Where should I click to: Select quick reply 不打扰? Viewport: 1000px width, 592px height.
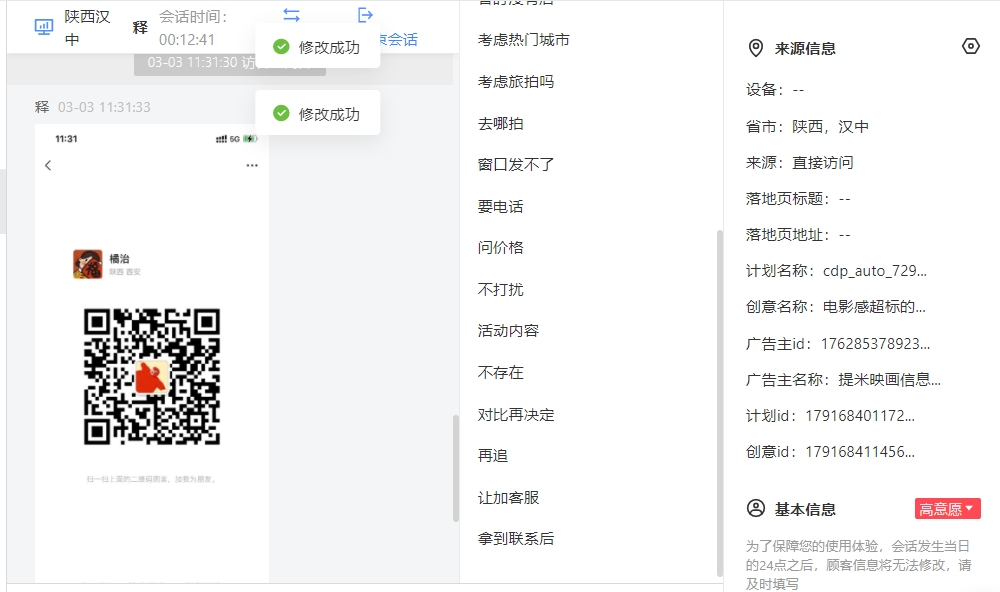[x=501, y=290]
